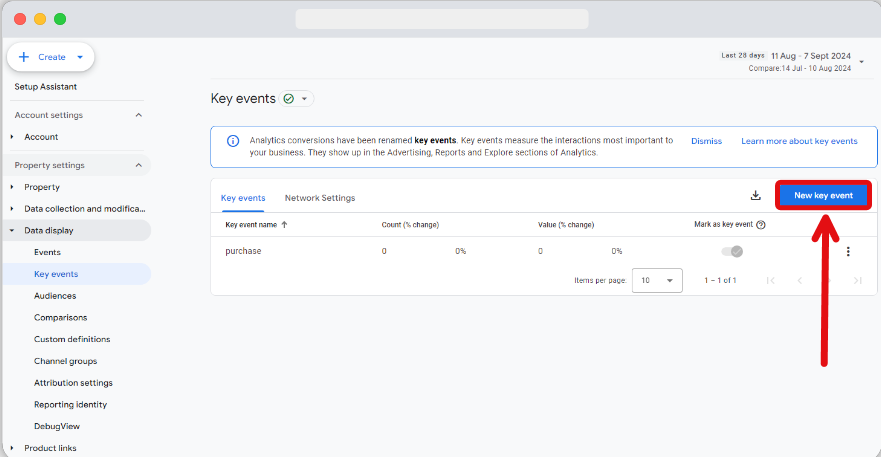Screen dimensions: 881x457
Task: Open Events in the sidebar
Action: click(x=47, y=252)
